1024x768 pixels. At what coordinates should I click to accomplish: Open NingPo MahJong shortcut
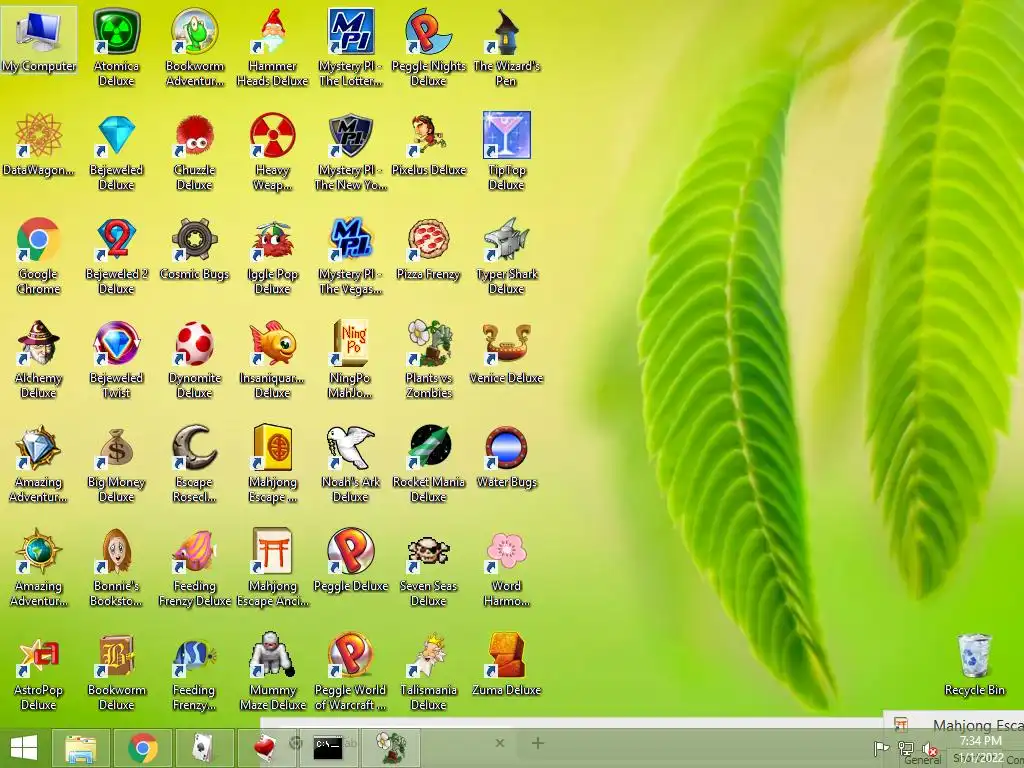[351, 359]
